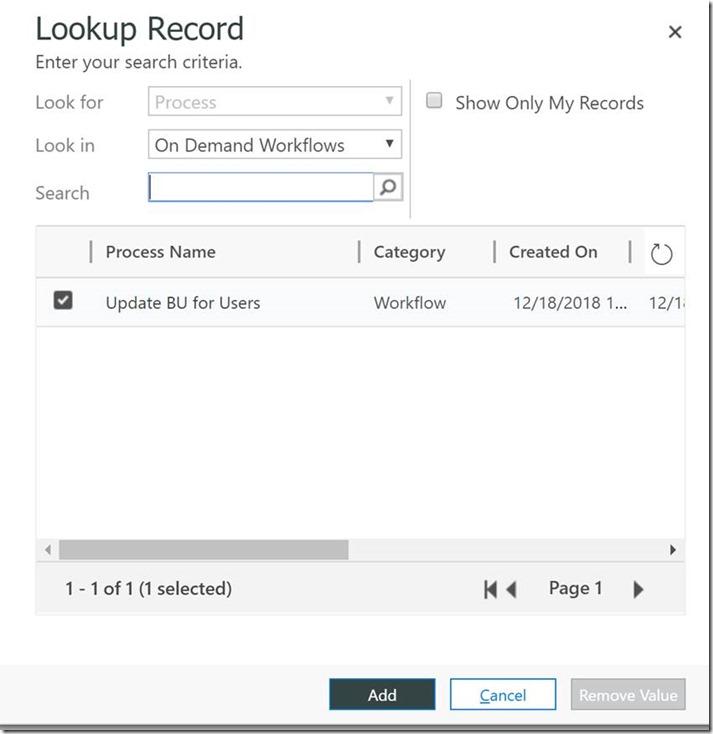Image resolution: width=713 pixels, height=734 pixels.
Task: Close the Lookup Record dialog
Action: 675,32
